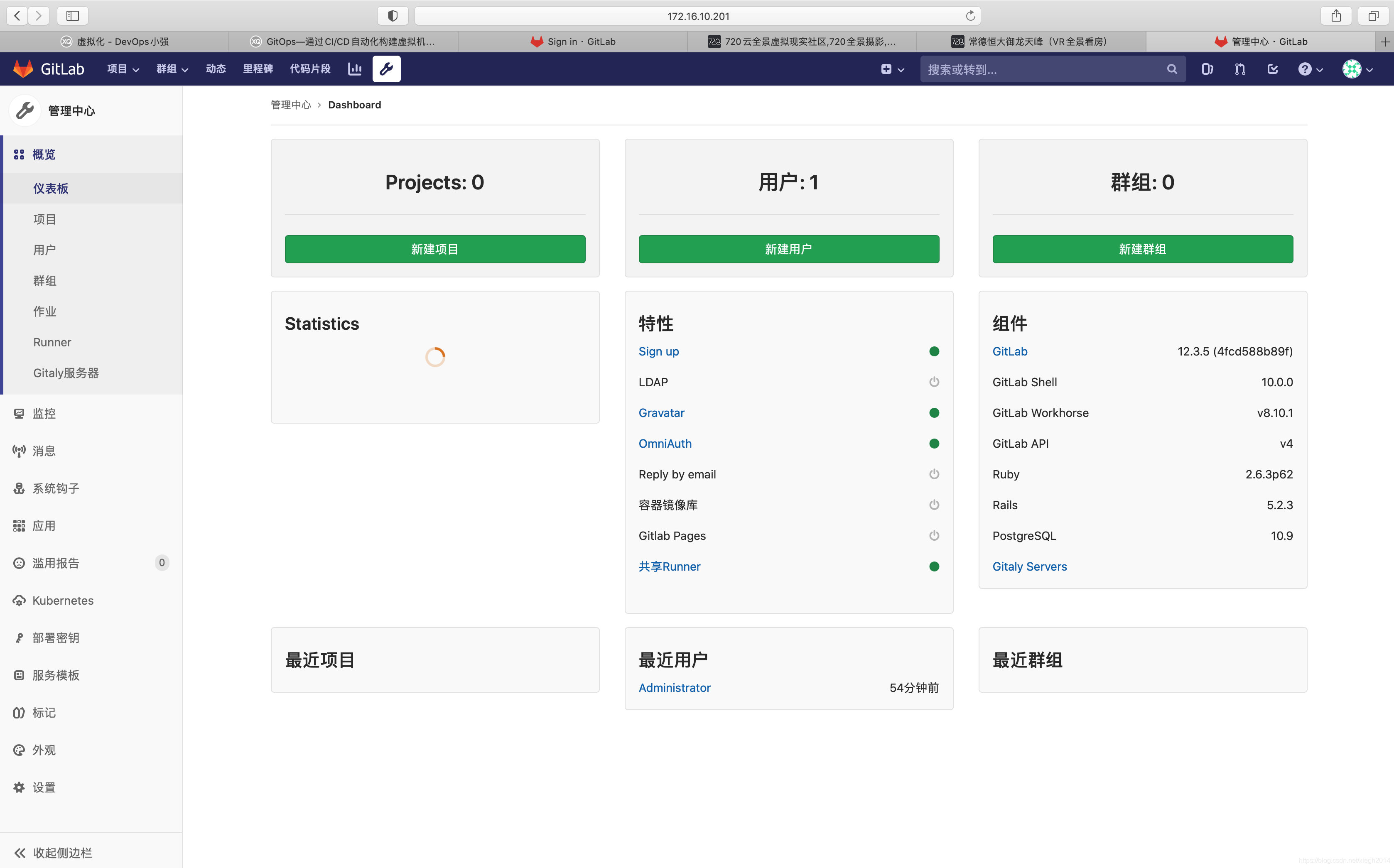Image resolution: width=1394 pixels, height=868 pixels.
Task: Click the GitLab fox logo
Action: click(x=24, y=69)
